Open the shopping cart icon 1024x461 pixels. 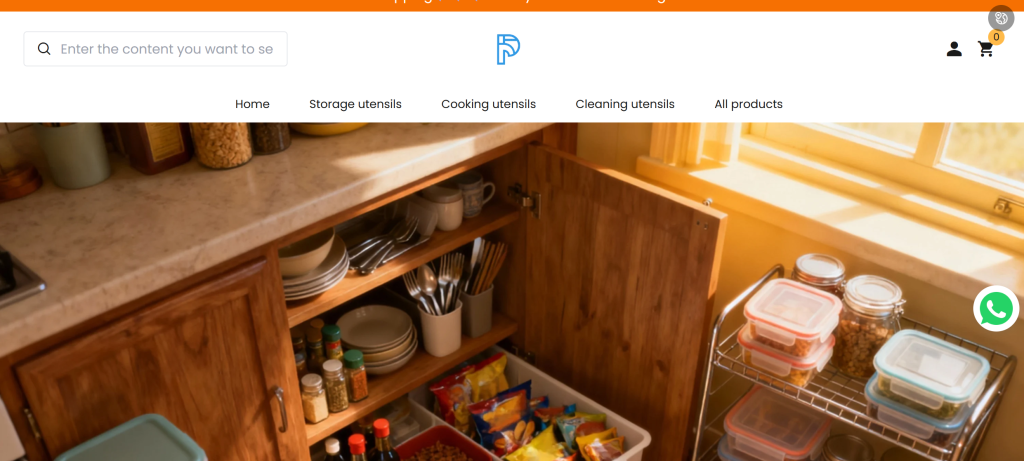click(x=985, y=49)
